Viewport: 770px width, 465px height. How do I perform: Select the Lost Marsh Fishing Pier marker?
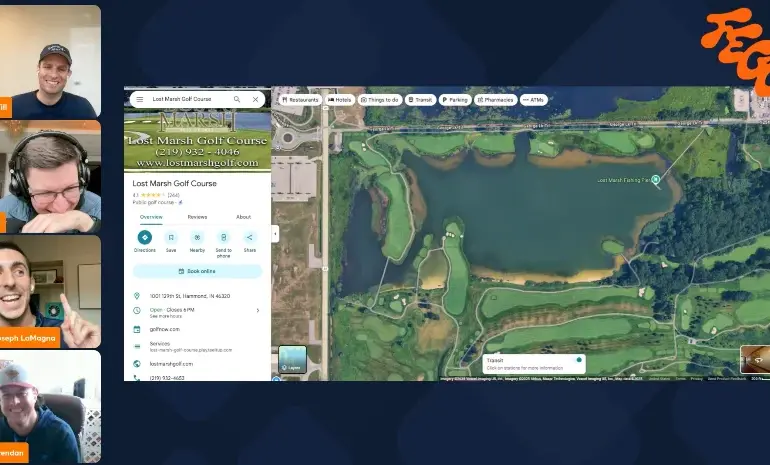[656, 181]
